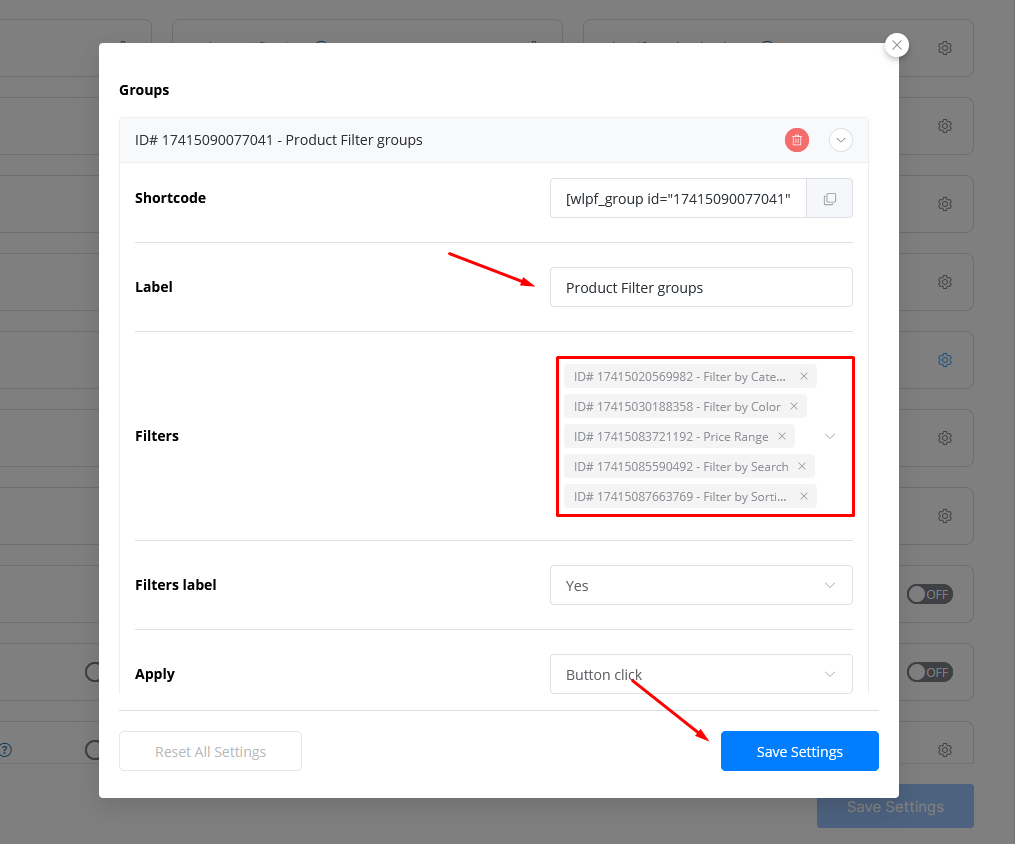Screen dimensions: 1015x844
Task: Click the help question mark icon
Action: tap(6, 749)
